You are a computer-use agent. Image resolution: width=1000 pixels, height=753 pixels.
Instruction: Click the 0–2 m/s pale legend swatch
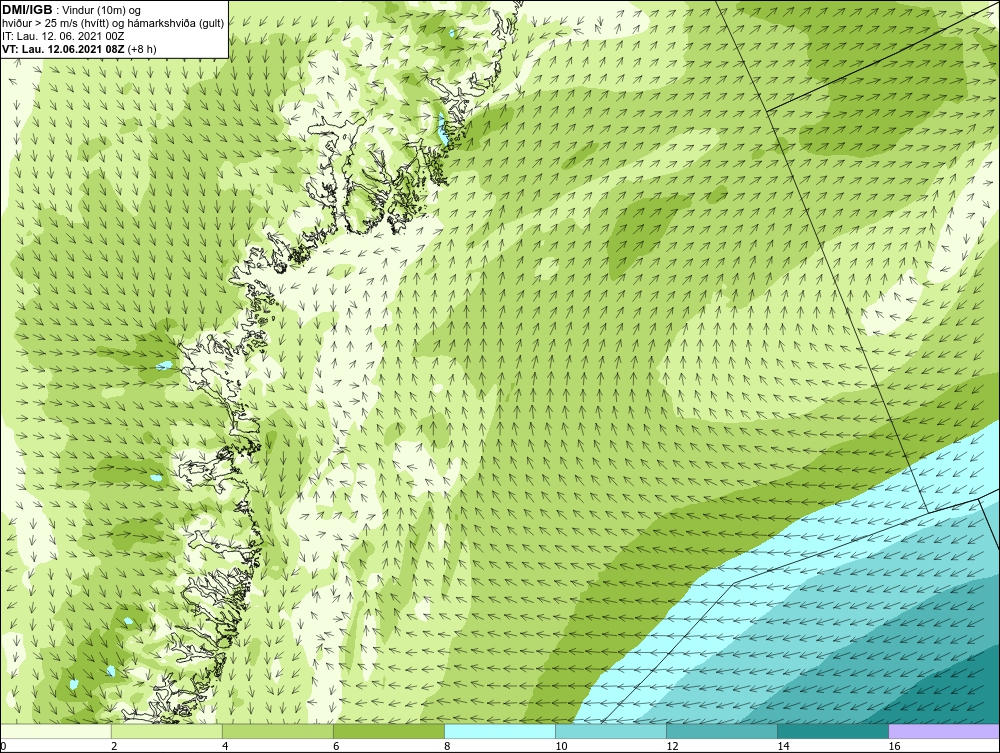point(56,731)
